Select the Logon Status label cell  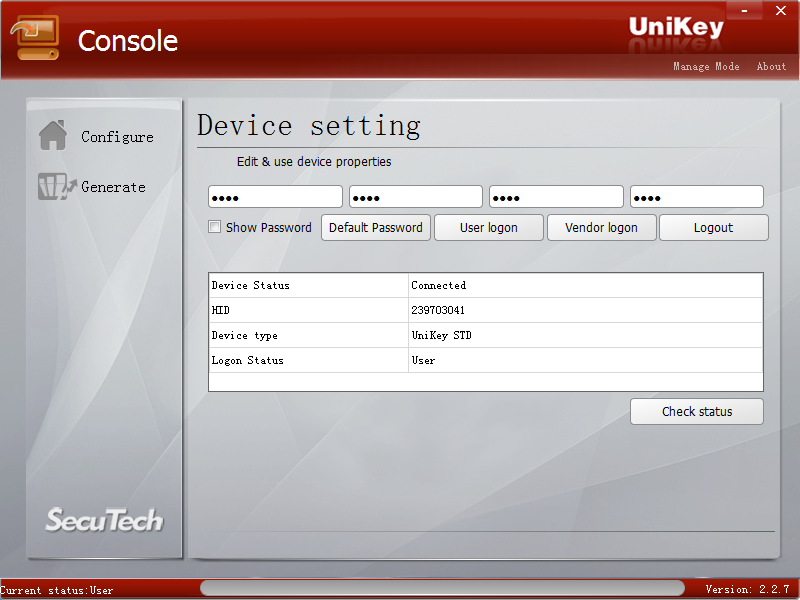tap(309, 360)
